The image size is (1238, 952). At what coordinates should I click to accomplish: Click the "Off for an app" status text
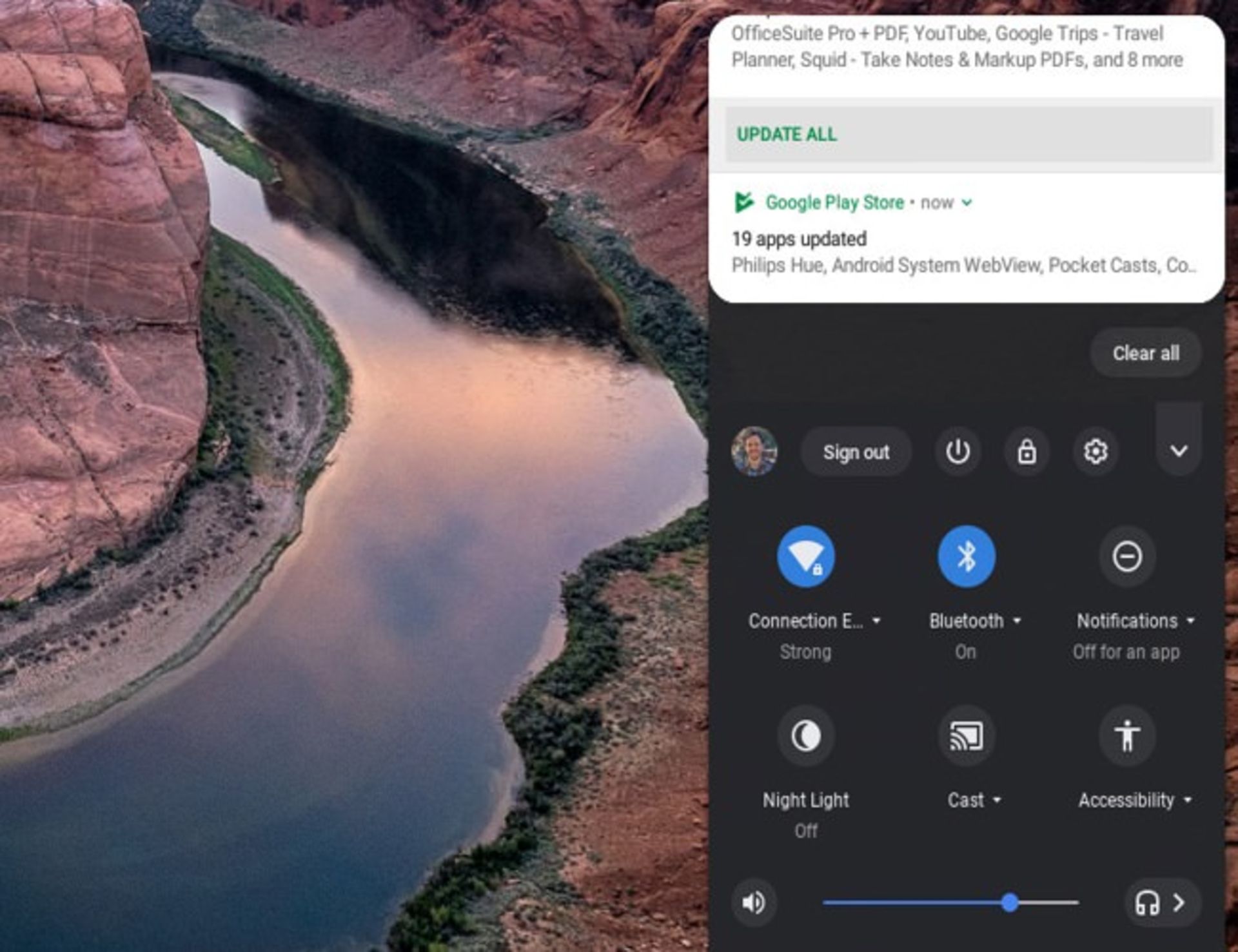click(x=1126, y=652)
